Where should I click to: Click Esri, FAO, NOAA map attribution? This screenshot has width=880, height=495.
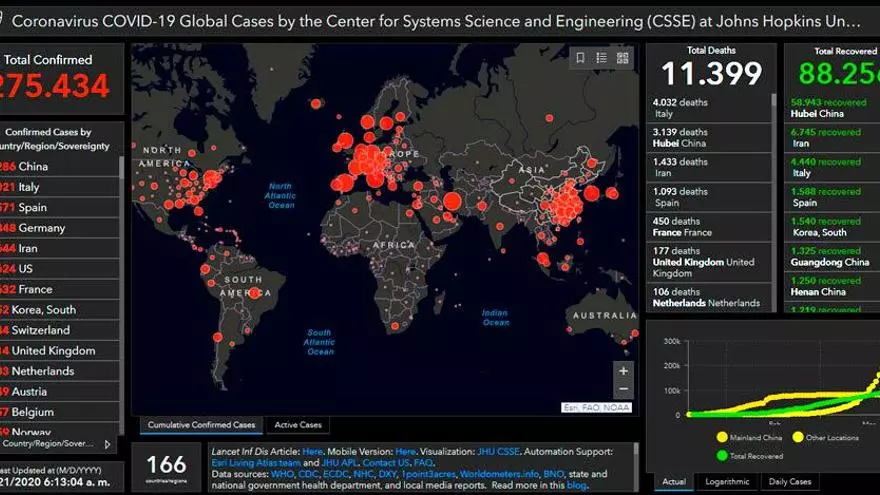click(597, 407)
